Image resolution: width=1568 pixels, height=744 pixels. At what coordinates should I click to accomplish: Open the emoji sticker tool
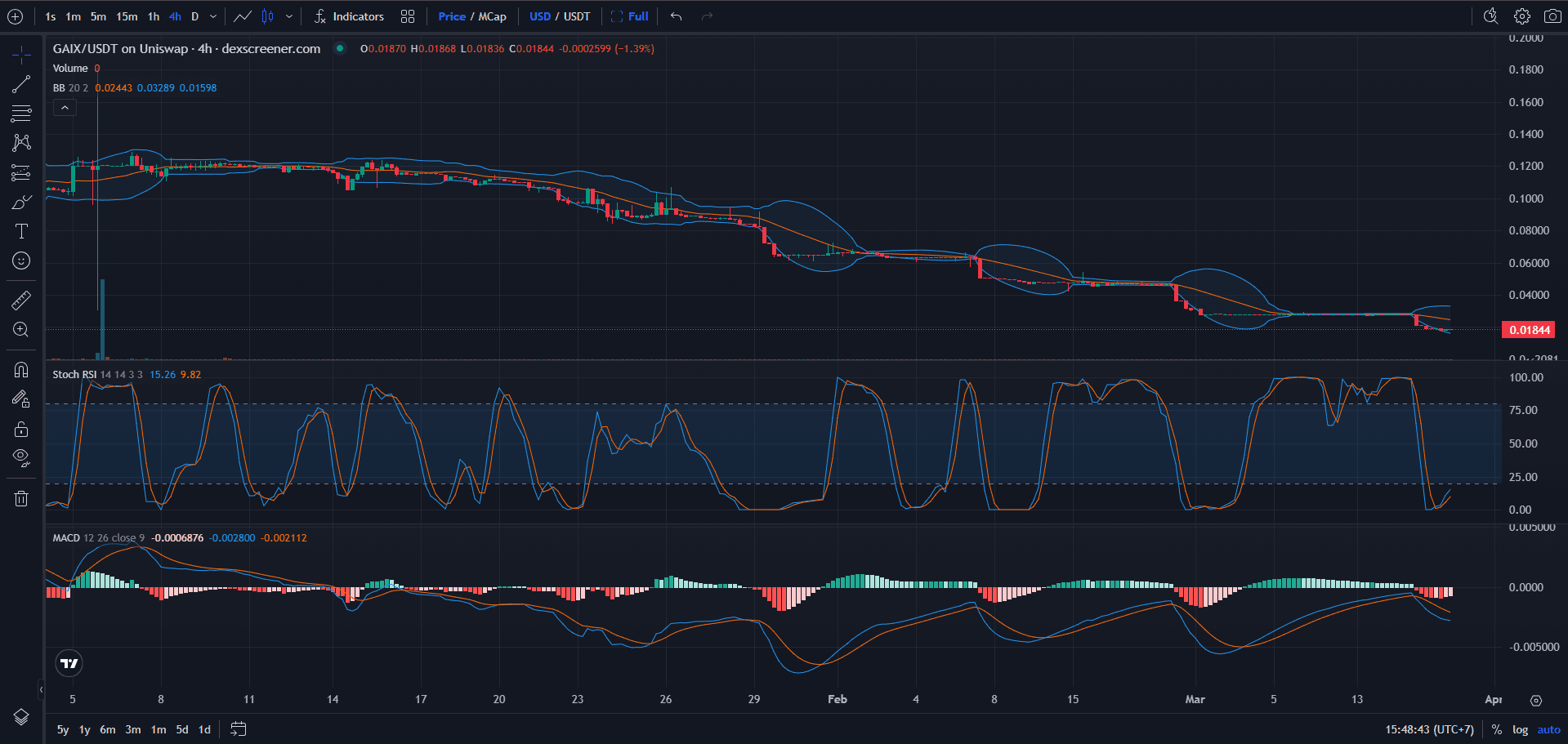(x=21, y=261)
